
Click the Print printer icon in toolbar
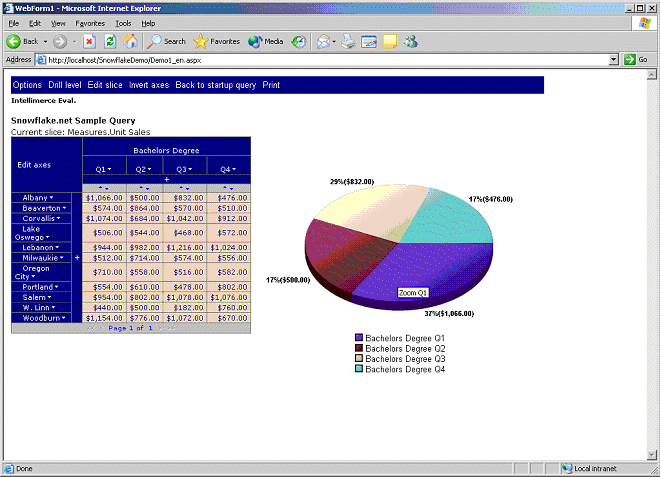[x=349, y=41]
